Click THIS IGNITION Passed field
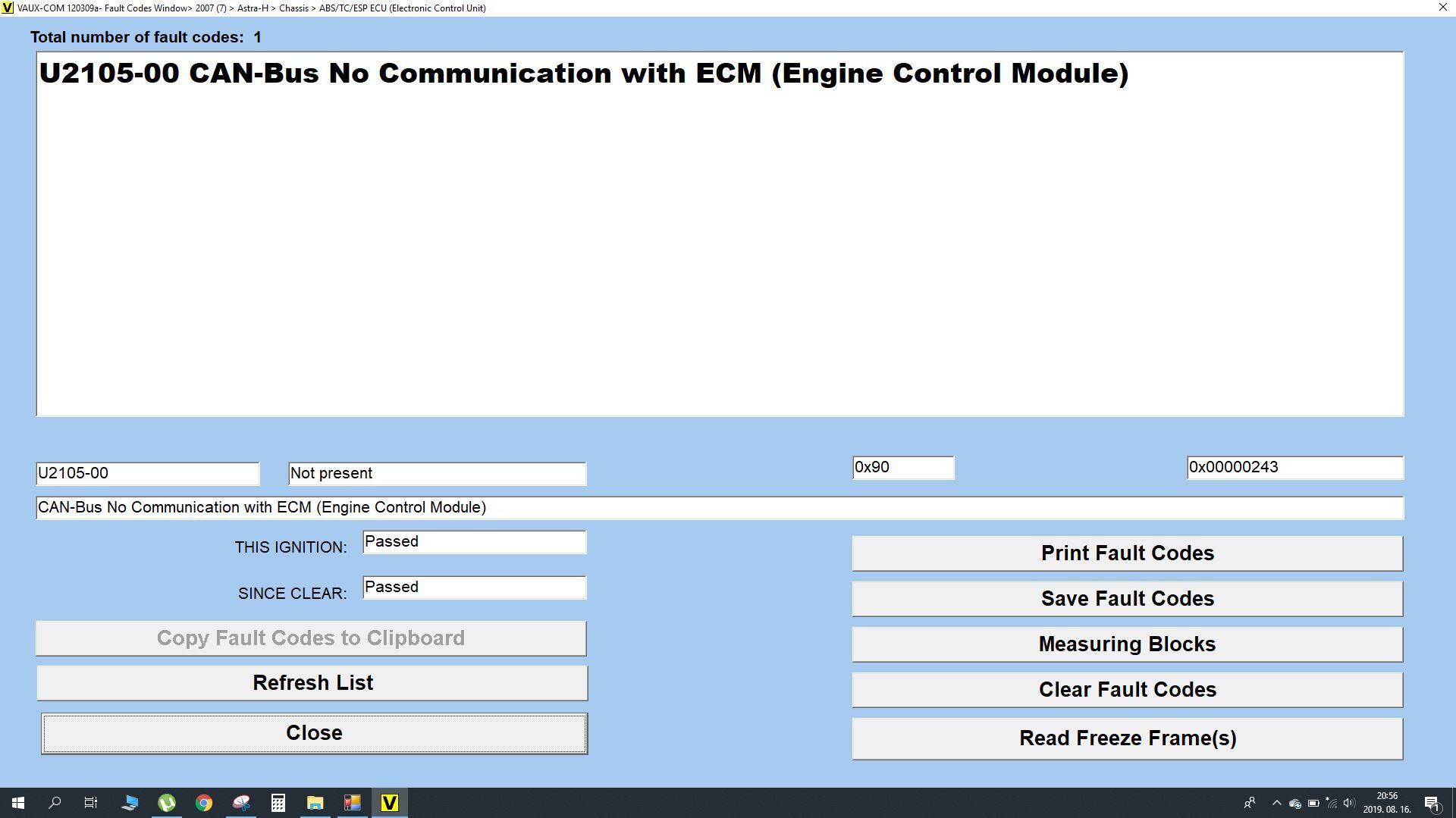This screenshot has height=818, width=1456. point(475,542)
